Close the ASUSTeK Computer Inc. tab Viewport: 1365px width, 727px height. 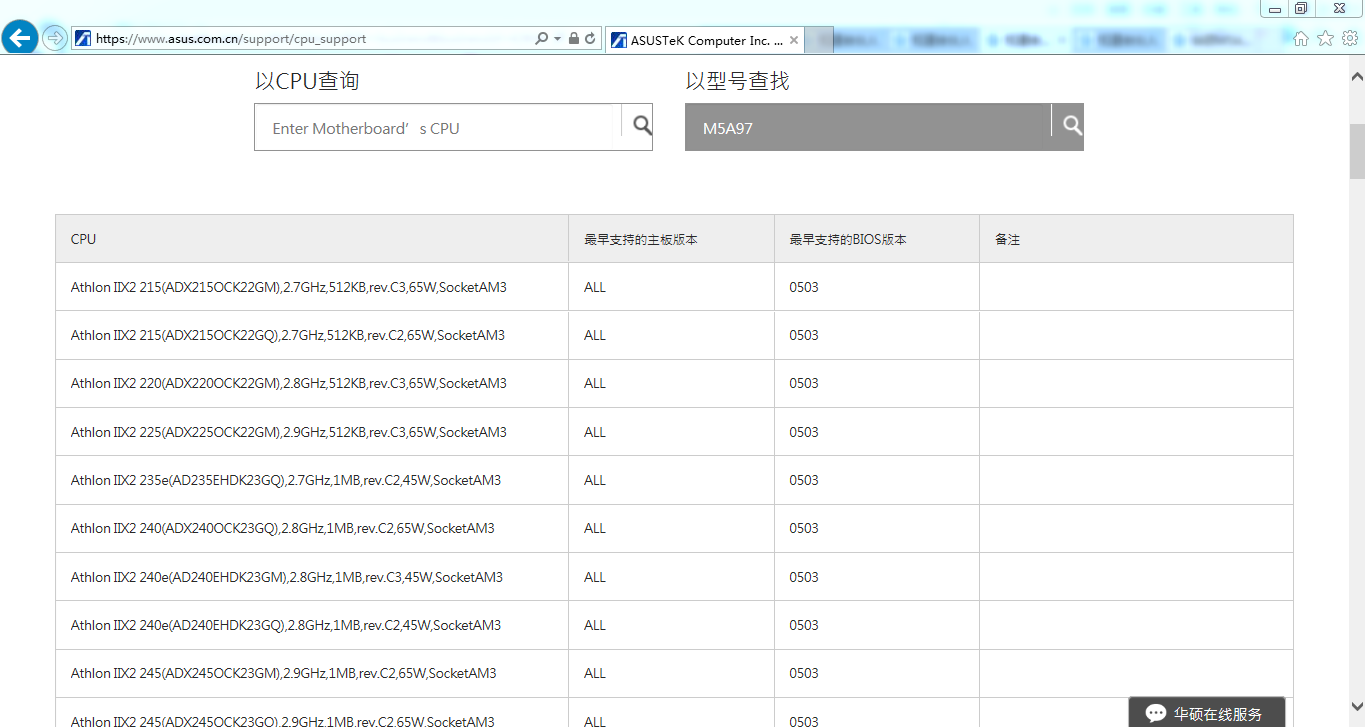(x=794, y=40)
